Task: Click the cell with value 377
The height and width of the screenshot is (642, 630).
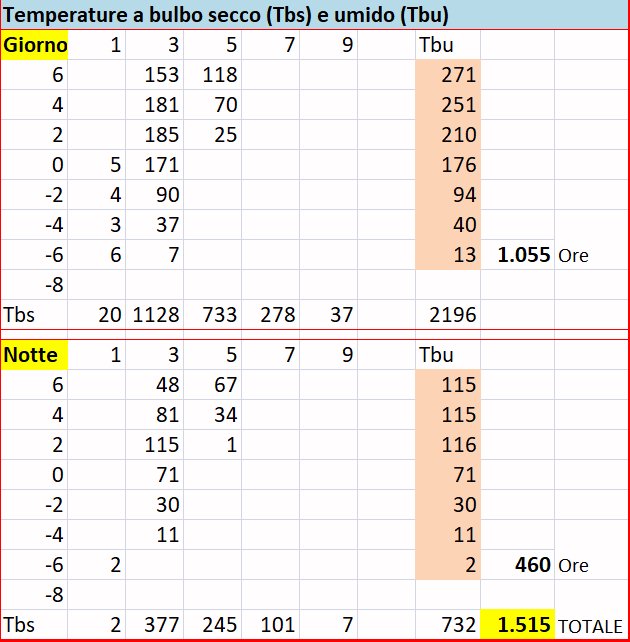Action: click(157, 625)
